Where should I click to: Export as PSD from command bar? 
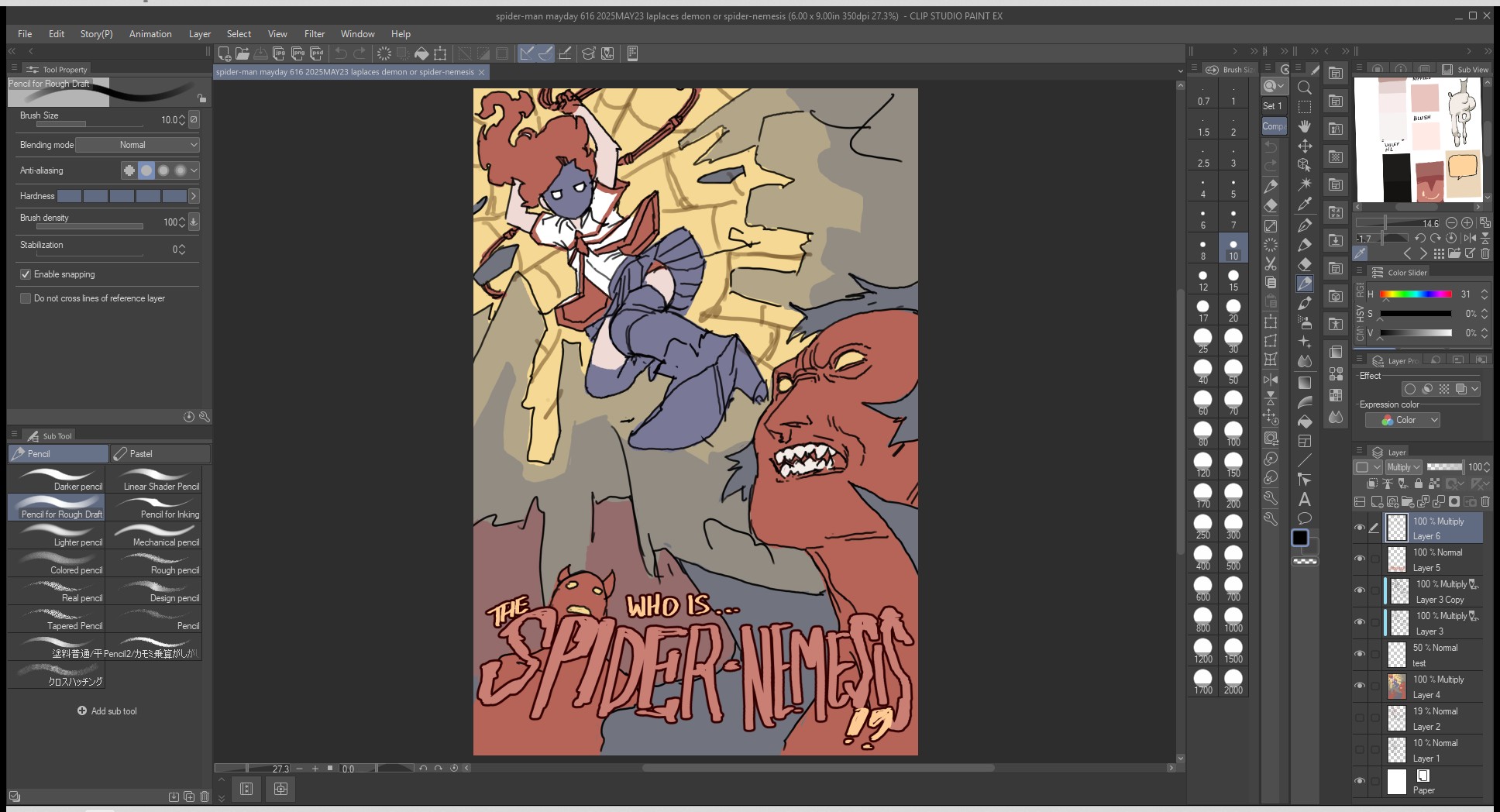coord(317,53)
